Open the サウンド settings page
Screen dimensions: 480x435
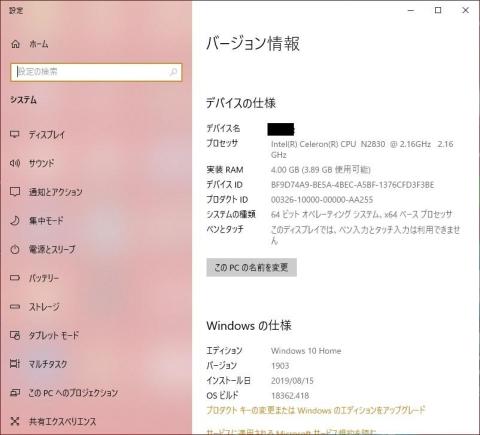pyautogui.click(x=41, y=163)
